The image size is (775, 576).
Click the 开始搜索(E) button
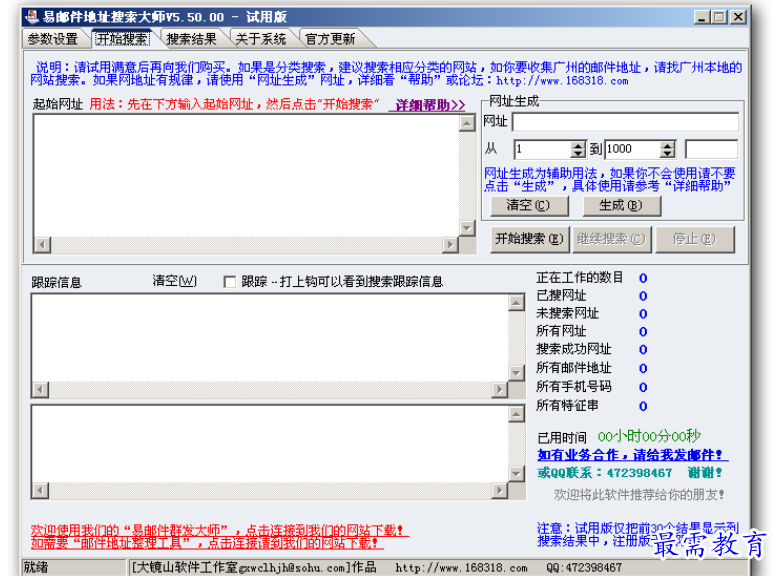530,239
